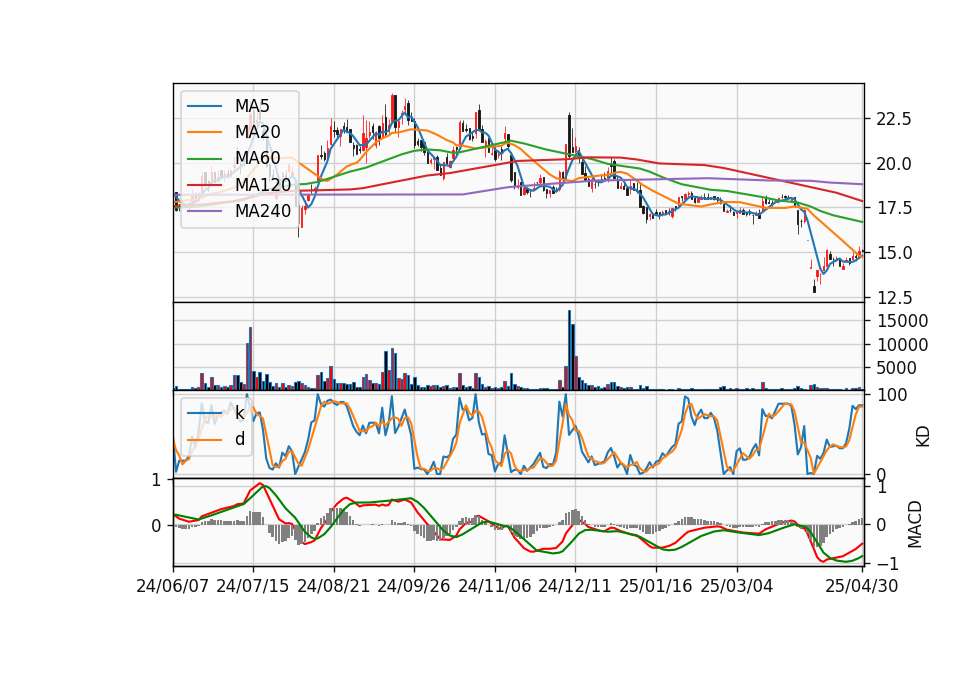This screenshot has height=690, width=960.
Task: Click the 24/06/07 date axis label
Action: (173, 586)
